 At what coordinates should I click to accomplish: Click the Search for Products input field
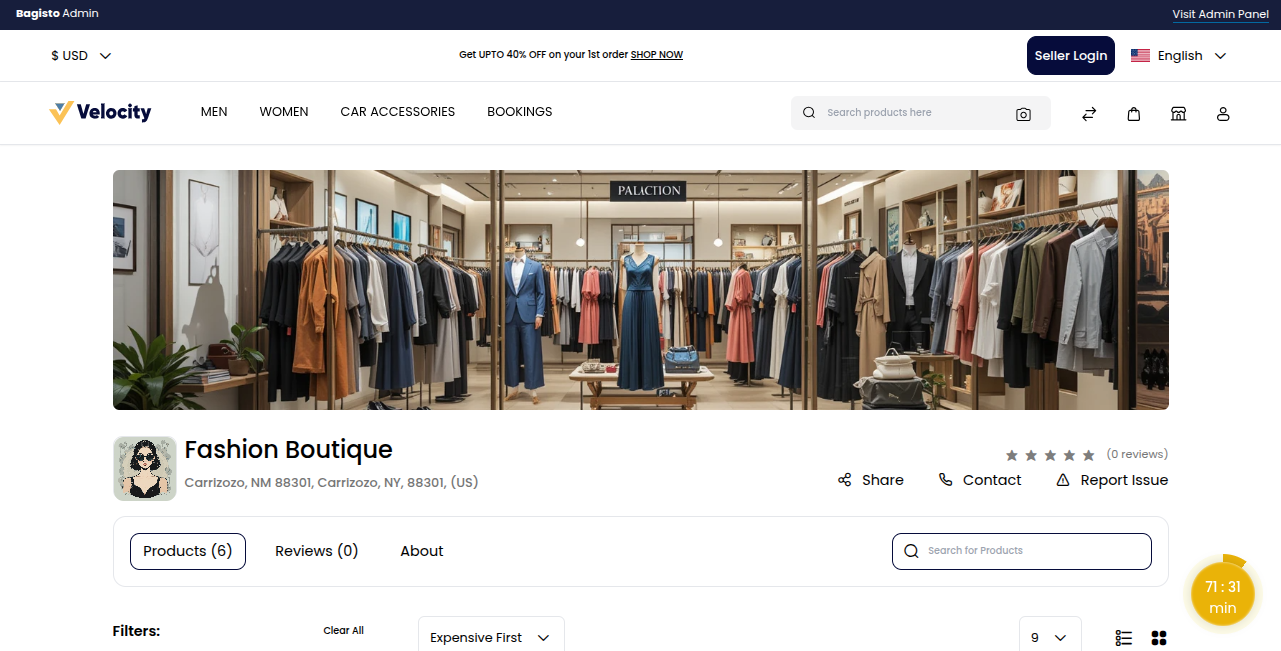[1021, 551]
